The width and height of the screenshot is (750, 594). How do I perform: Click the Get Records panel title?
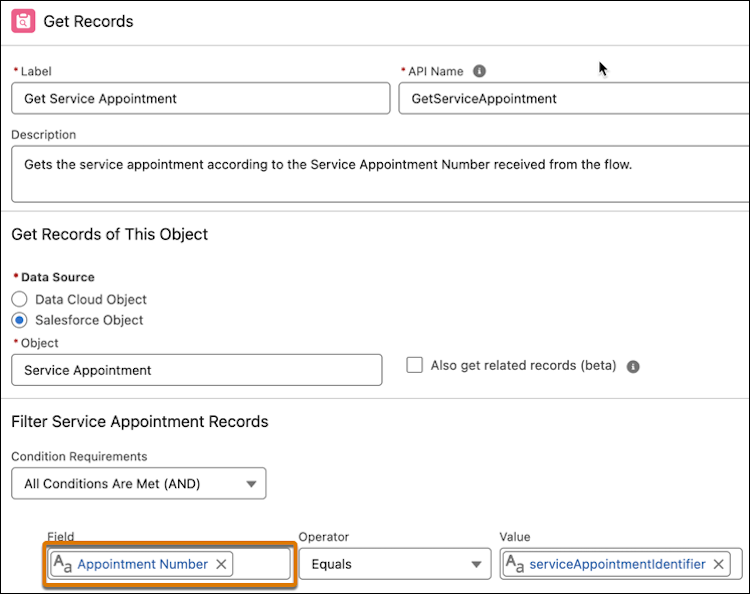coord(88,22)
